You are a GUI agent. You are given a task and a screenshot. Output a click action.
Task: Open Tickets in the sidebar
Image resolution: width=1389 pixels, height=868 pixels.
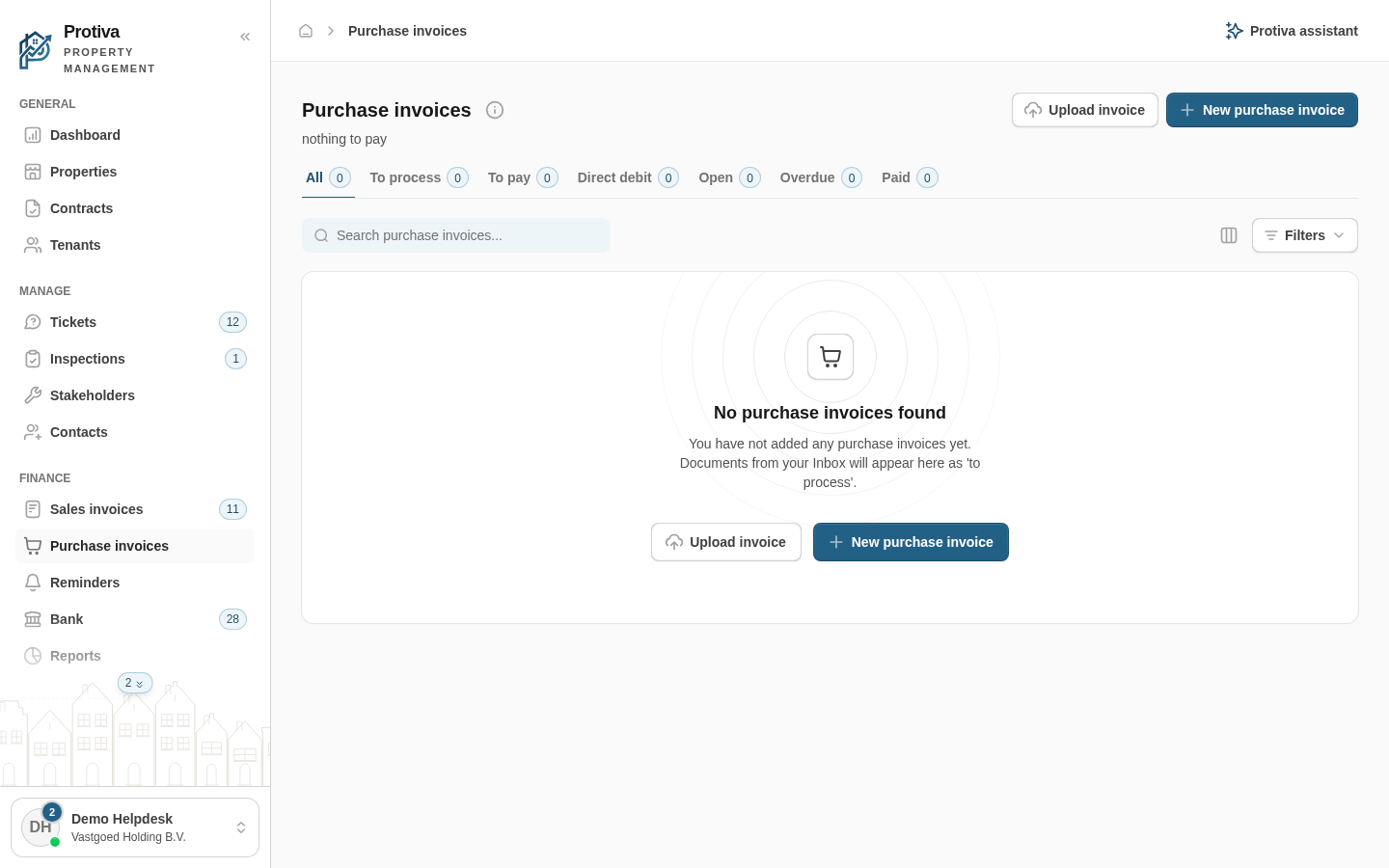pos(135,322)
